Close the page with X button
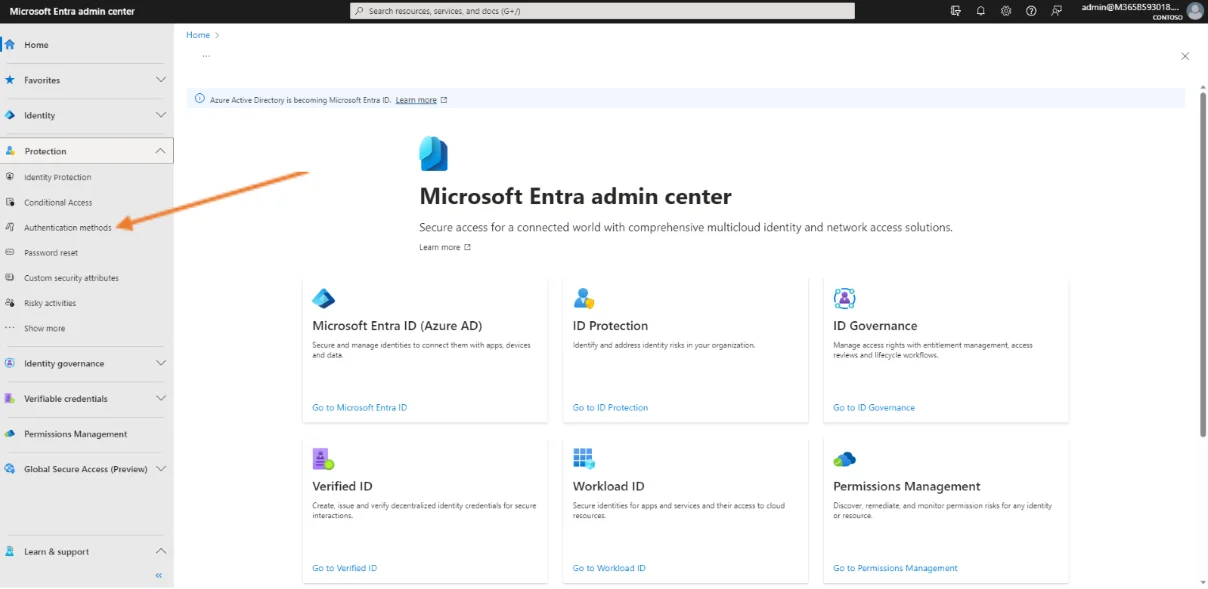The image size is (1208, 589). pyautogui.click(x=1185, y=57)
